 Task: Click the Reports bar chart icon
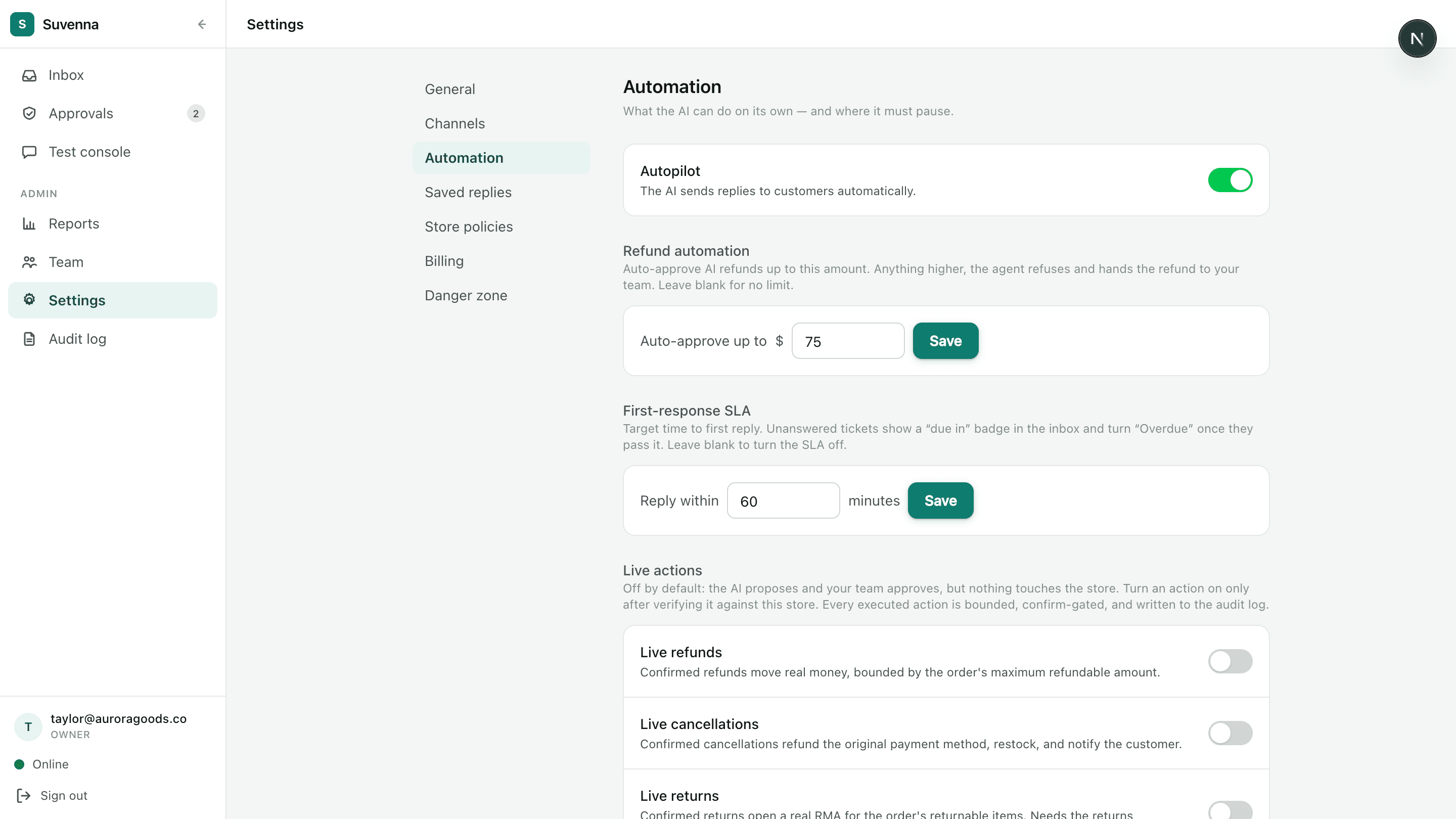[29, 224]
